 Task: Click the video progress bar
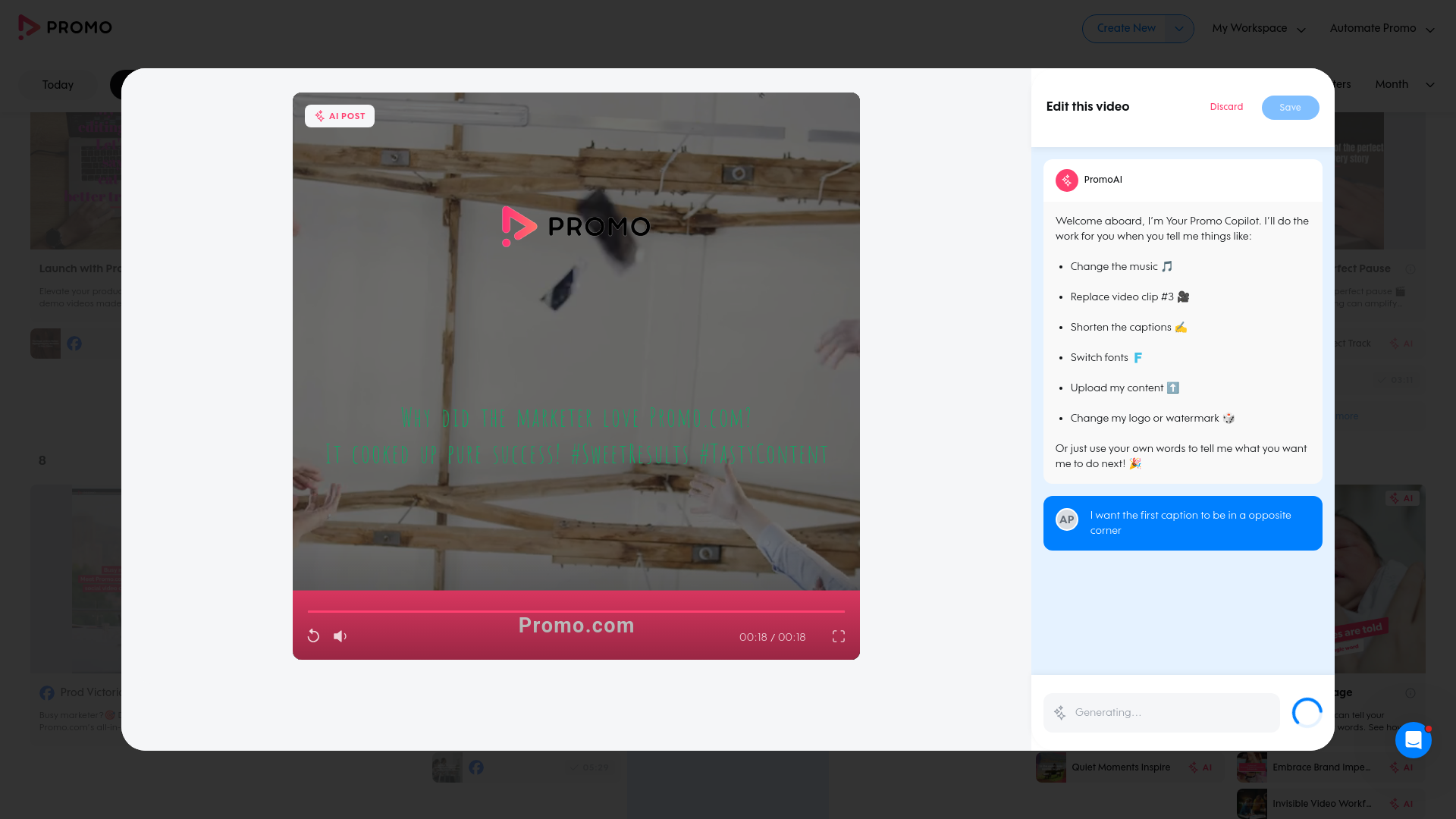(x=576, y=611)
